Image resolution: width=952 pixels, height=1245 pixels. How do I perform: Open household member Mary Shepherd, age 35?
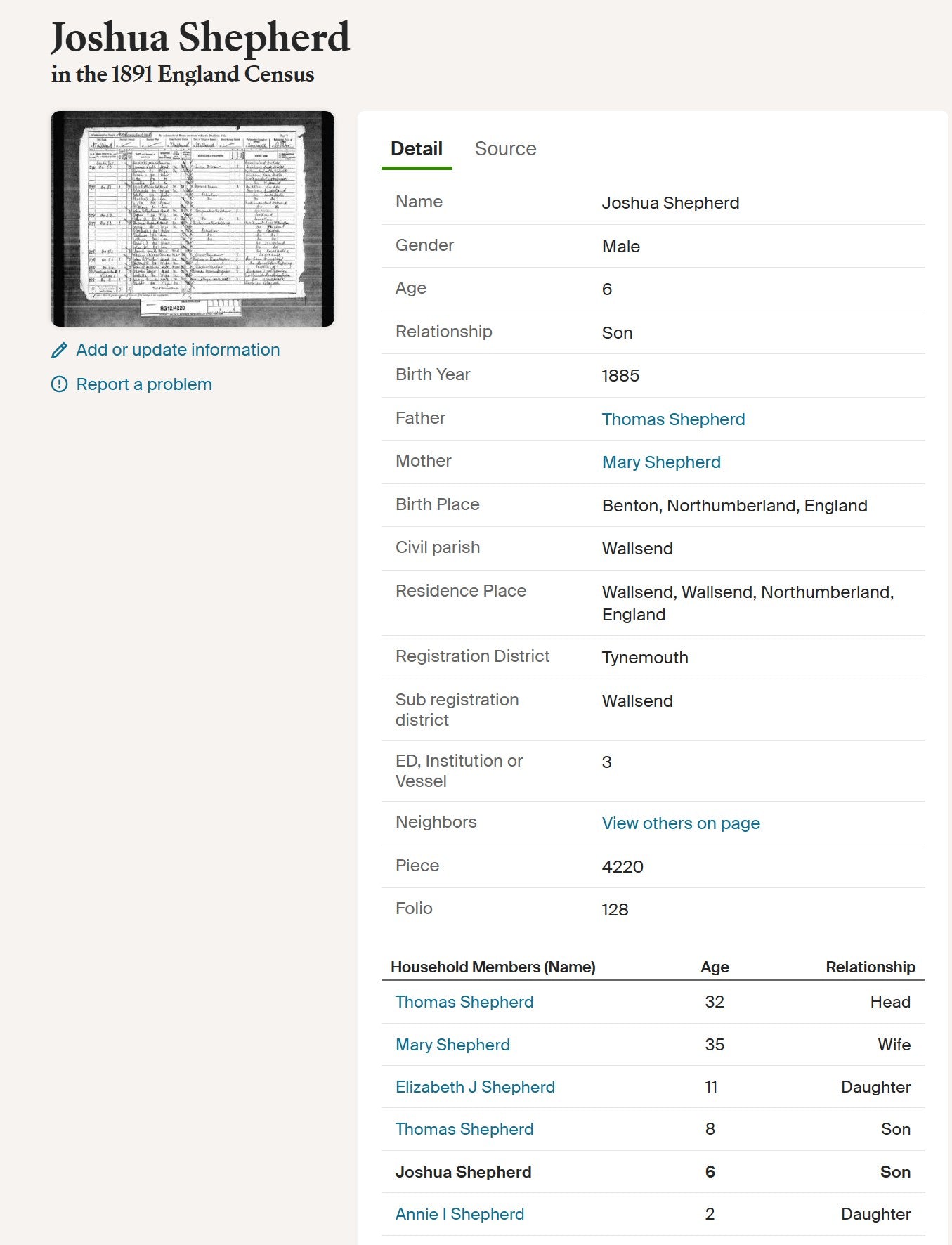click(x=452, y=1045)
